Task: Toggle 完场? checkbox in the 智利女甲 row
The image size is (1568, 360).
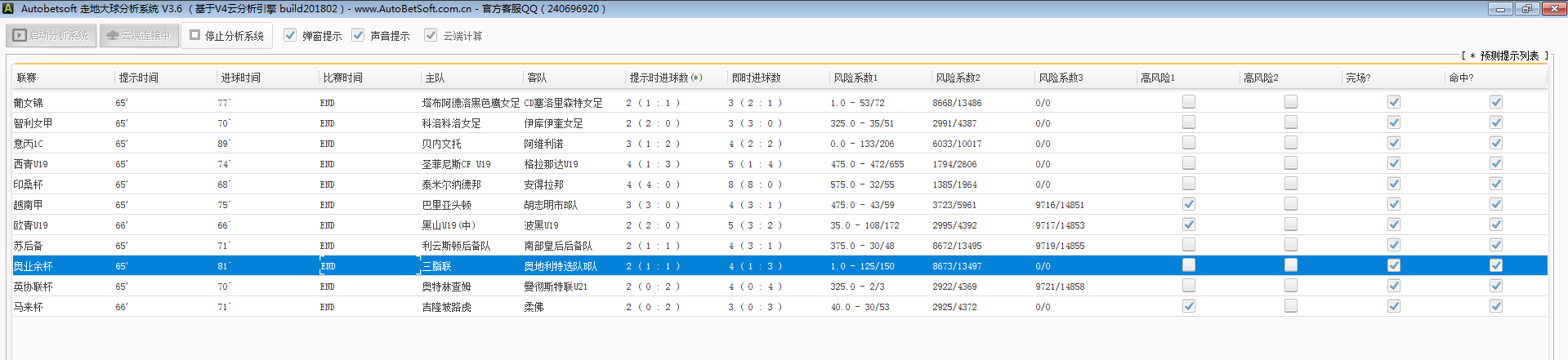Action: 1394,122
